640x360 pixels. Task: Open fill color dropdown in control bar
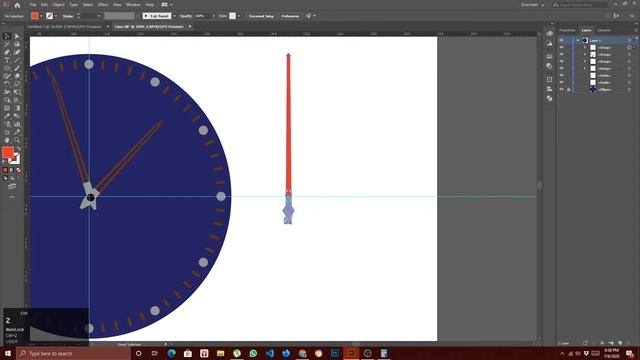coord(41,16)
